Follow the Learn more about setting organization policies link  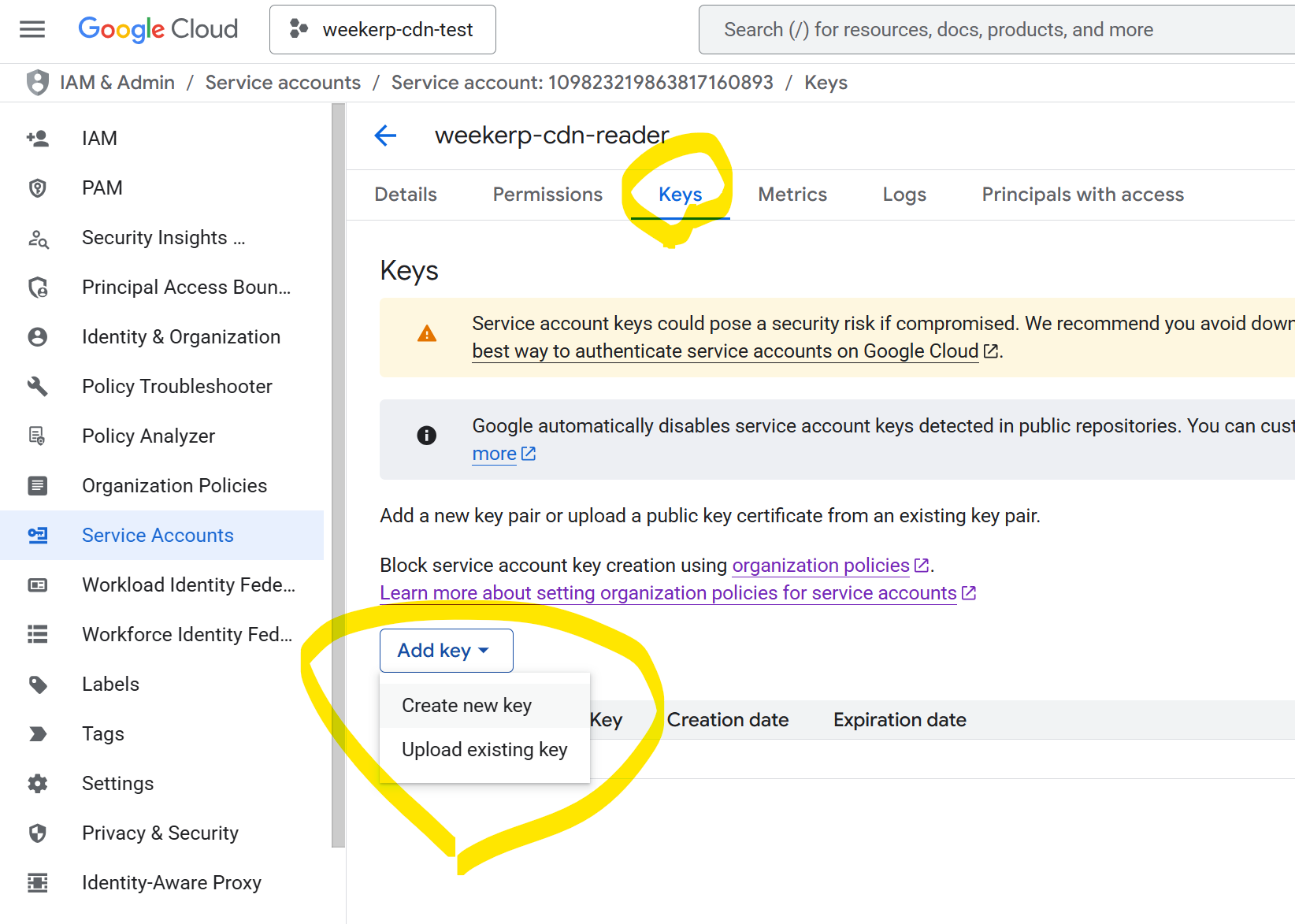(x=668, y=593)
